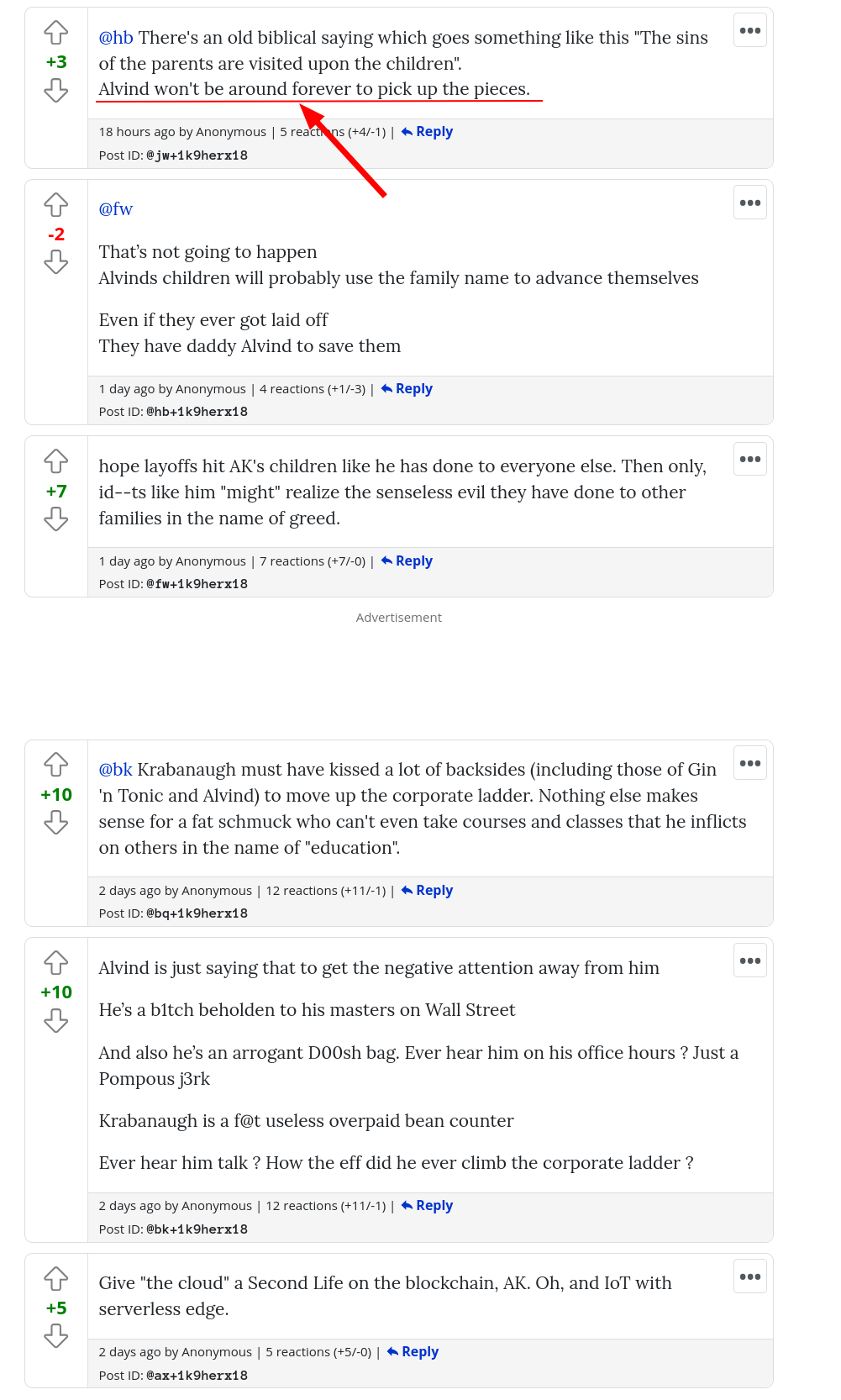Upvote the blockchain and IoT comment
This screenshot has height=1400, width=841.
56,1278
